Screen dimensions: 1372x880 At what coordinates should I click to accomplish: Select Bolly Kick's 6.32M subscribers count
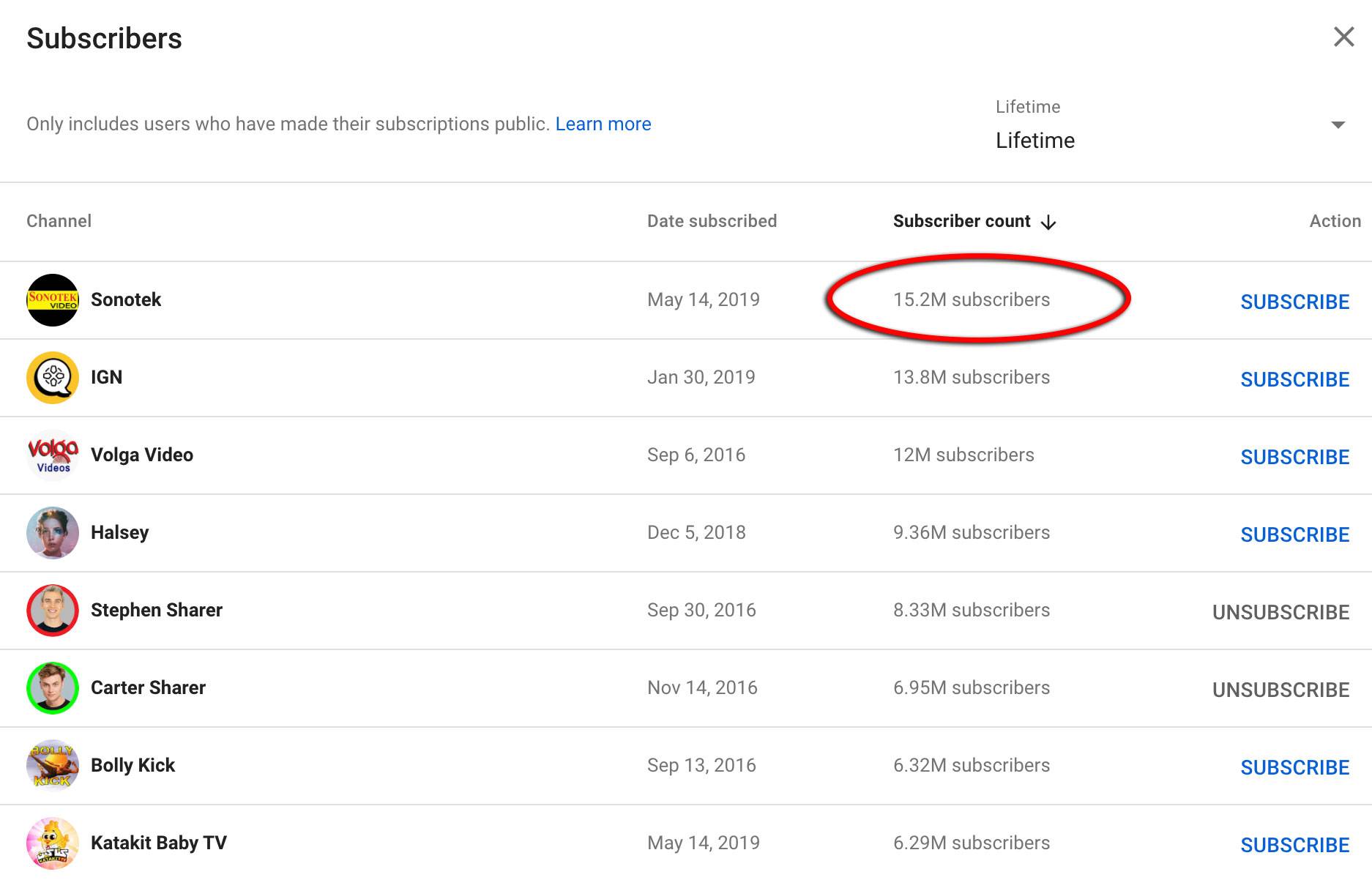coord(972,765)
